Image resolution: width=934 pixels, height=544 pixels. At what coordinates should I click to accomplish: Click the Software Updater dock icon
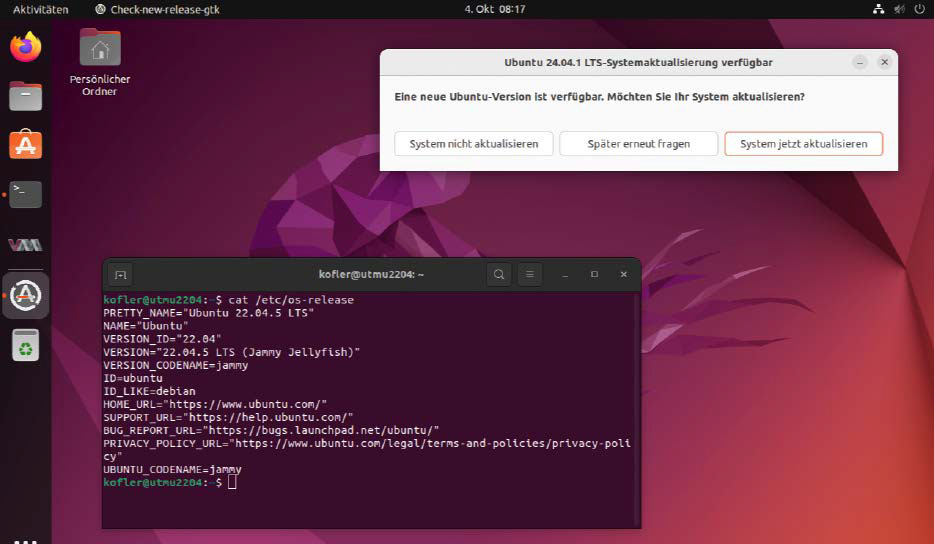[26, 295]
